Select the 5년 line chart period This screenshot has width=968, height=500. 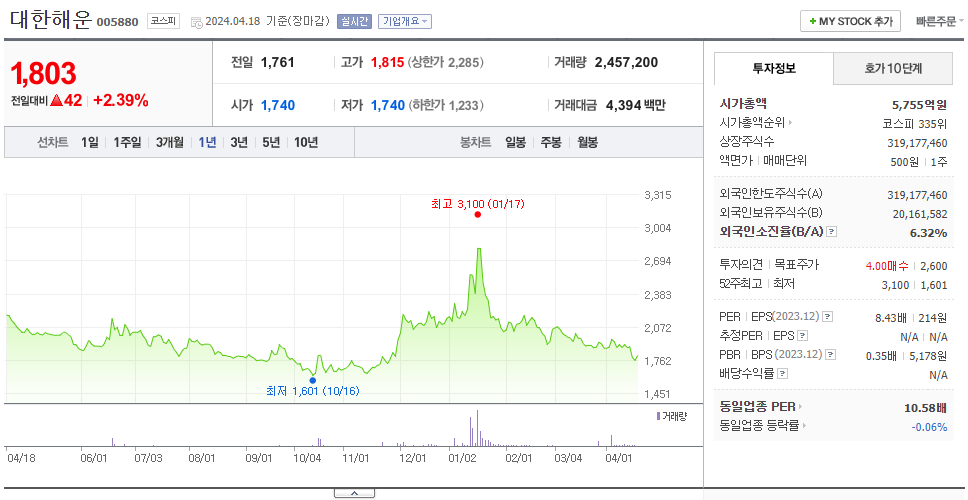pos(271,143)
